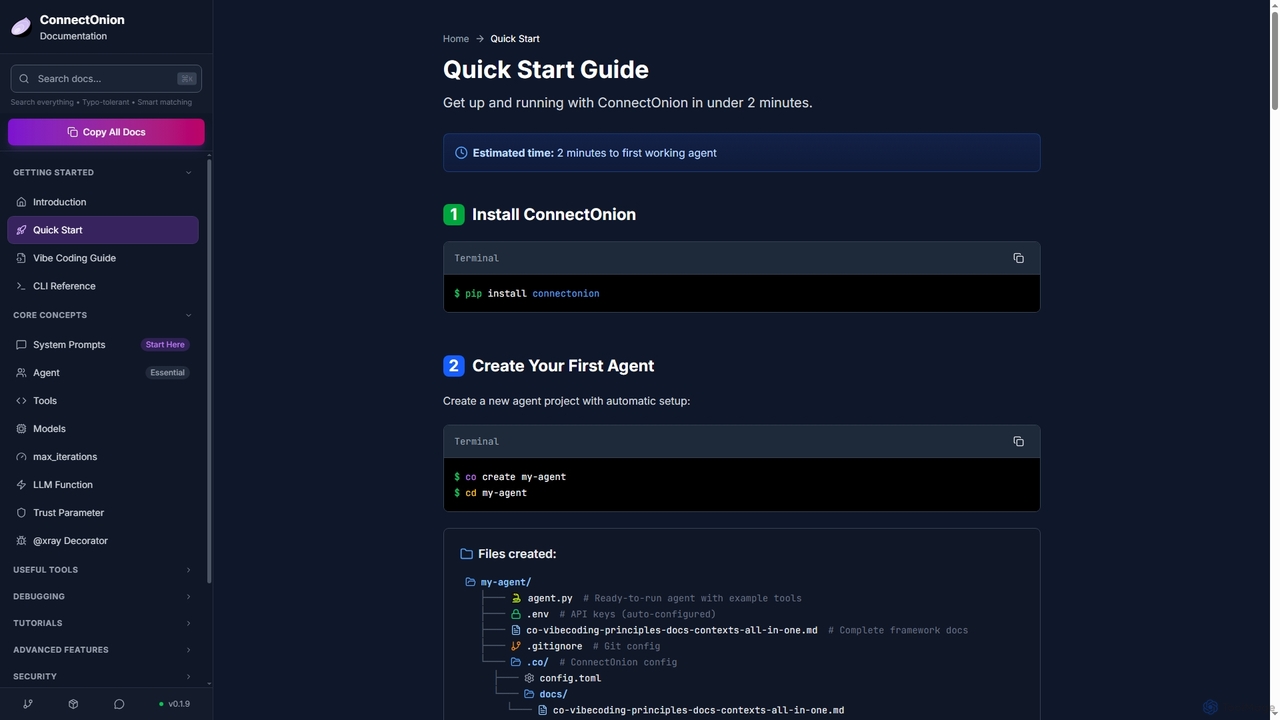This screenshot has width=1280, height=720.
Task: Collapse the Core Concepts section
Action: (188, 315)
